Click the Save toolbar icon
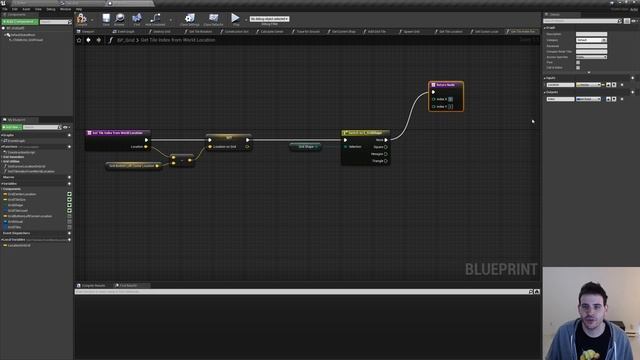Viewport: 640px width, 360px height. pos(106,18)
